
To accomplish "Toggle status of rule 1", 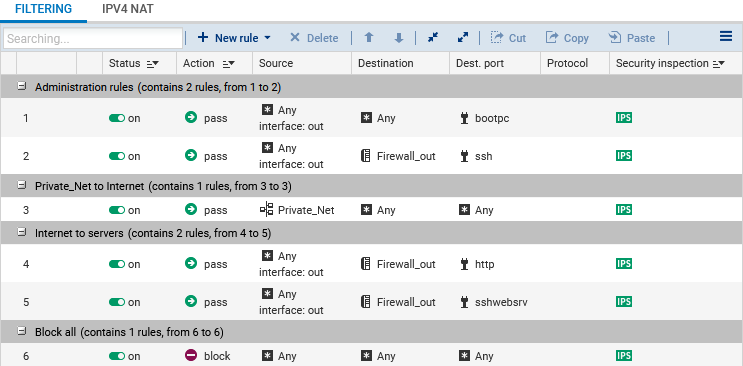I will click(x=117, y=118).
